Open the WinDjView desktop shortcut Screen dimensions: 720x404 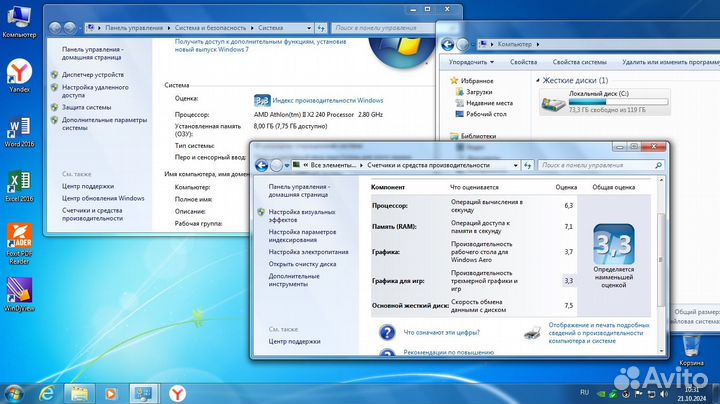pos(19,295)
